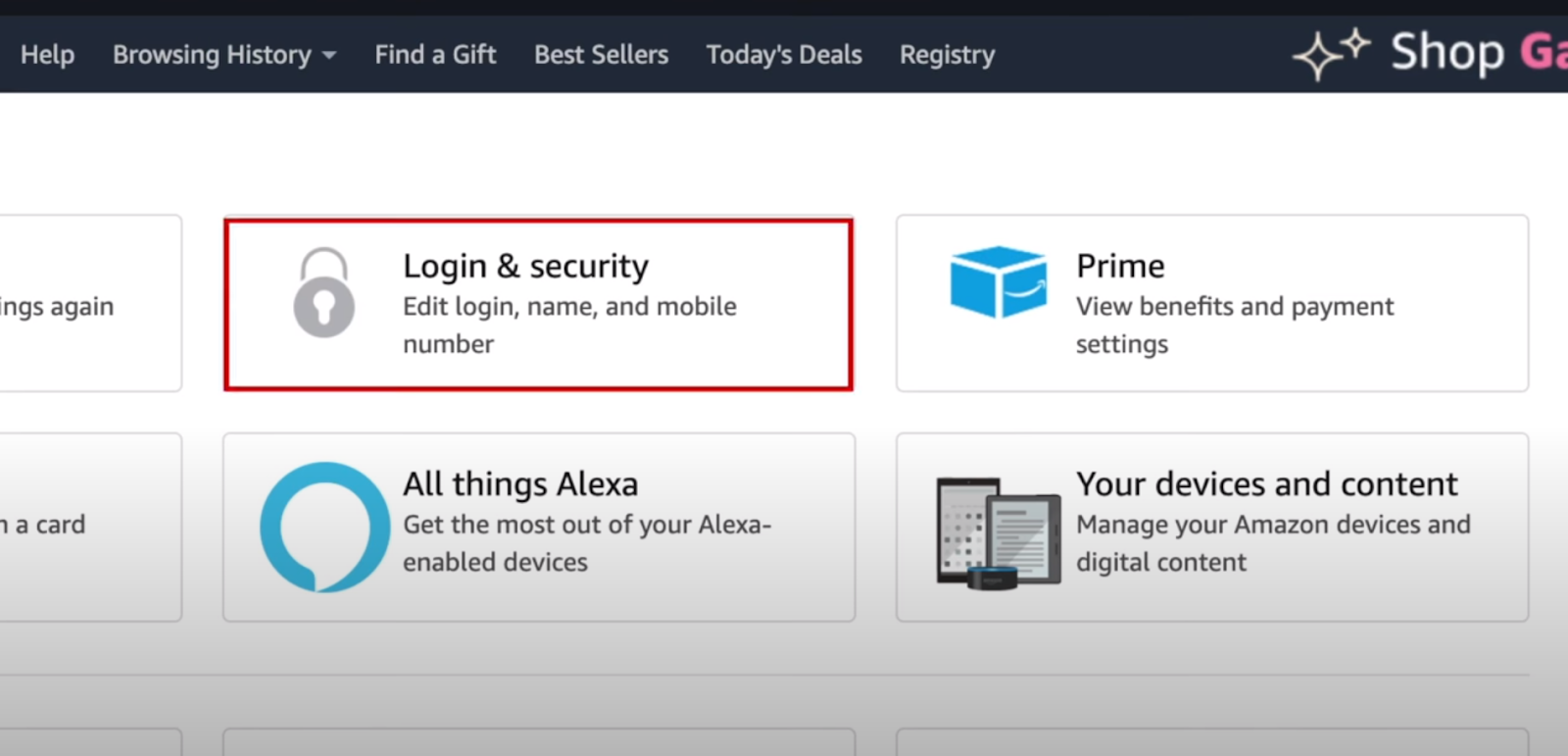Select Today's Deals in navigation

(784, 55)
